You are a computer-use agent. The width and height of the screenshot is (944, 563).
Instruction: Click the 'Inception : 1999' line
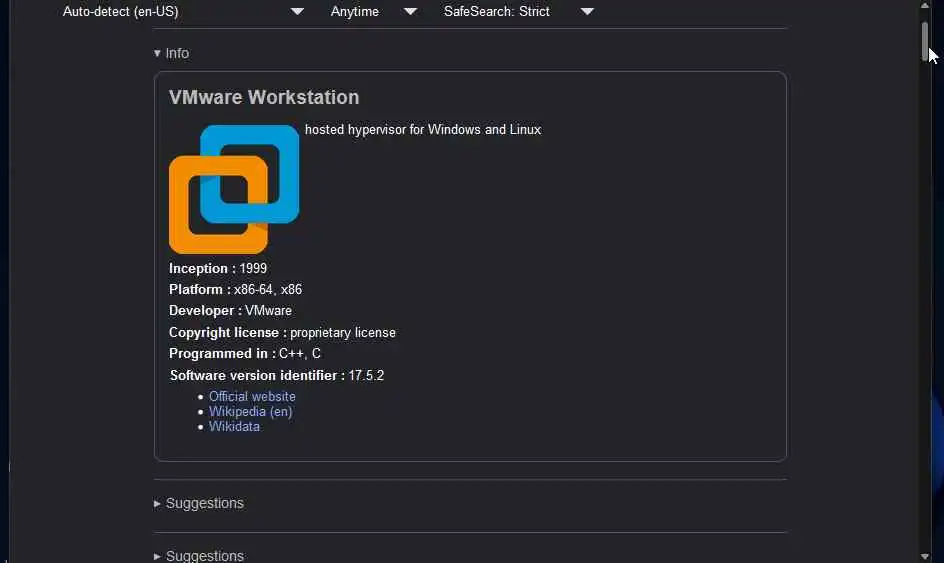coord(218,269)
